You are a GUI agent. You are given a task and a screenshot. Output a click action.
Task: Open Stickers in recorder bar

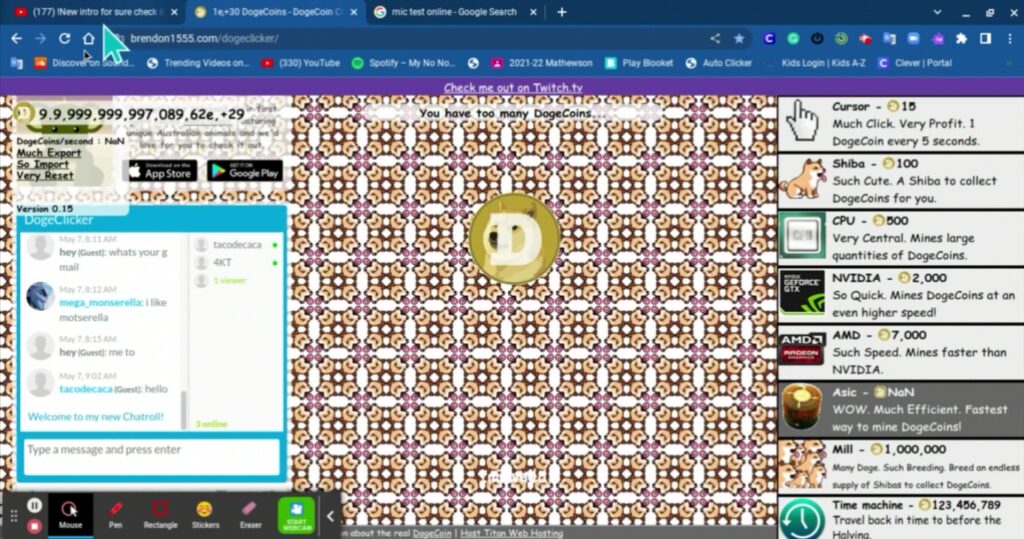(x=205, y=514)
